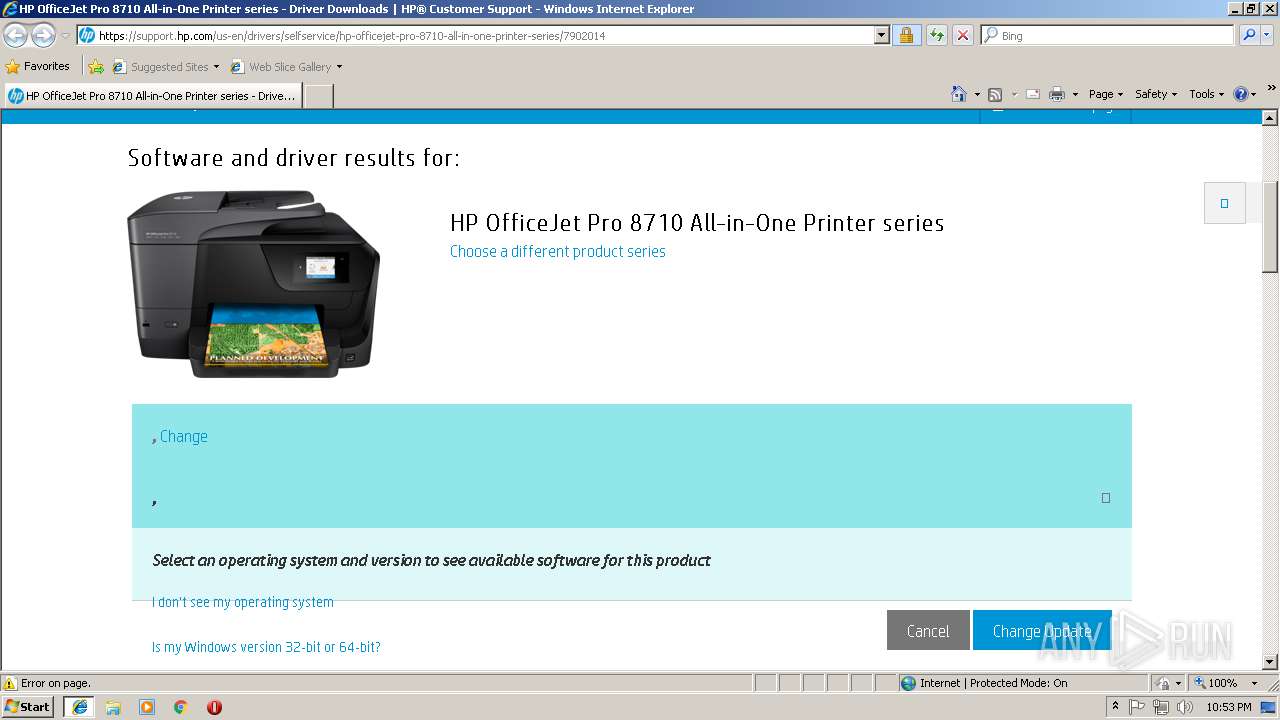Screen dimensions: 1280x720
Task: Open the Windows Media Player taskbar icon
Action: pyautogui.click(x=147, y=707)
